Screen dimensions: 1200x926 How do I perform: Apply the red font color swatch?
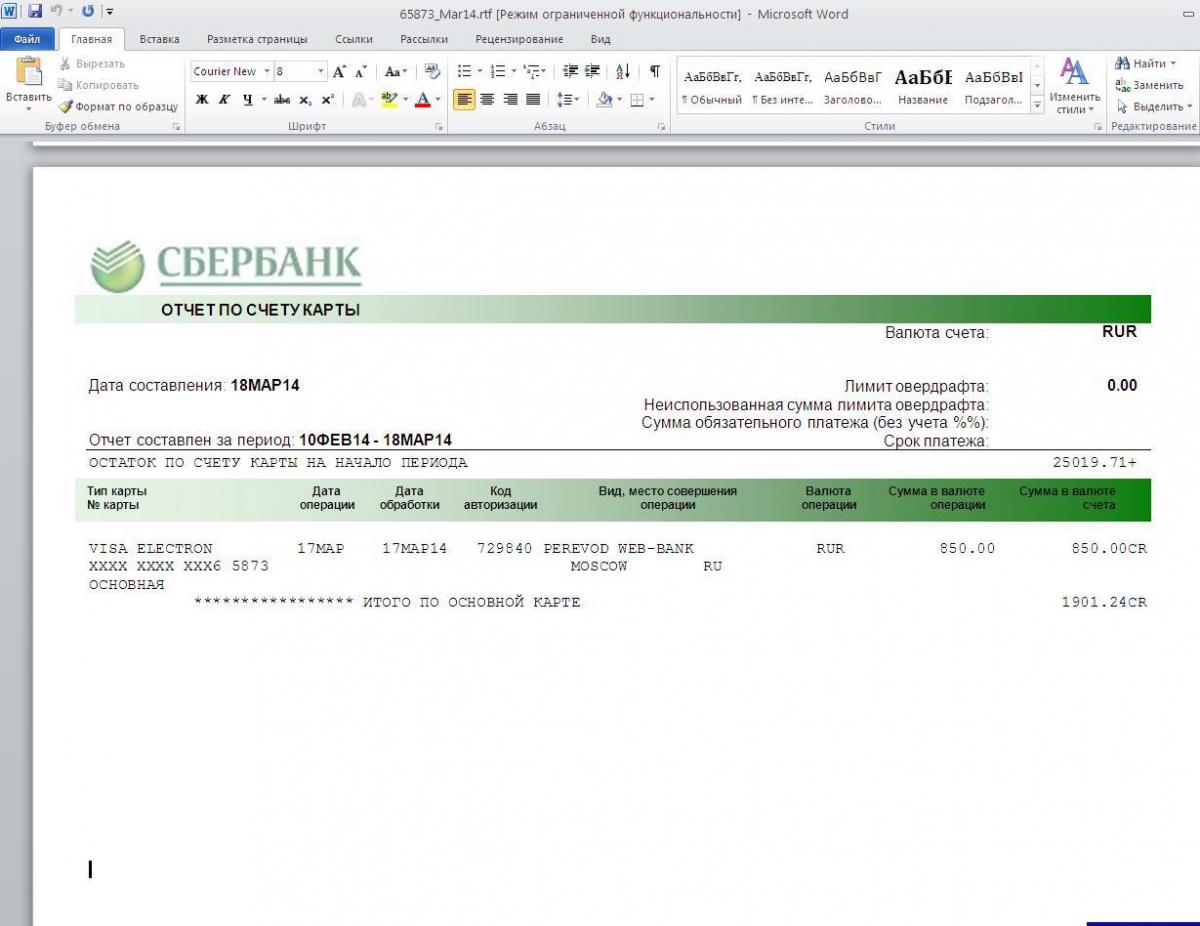tap(423, 100)
